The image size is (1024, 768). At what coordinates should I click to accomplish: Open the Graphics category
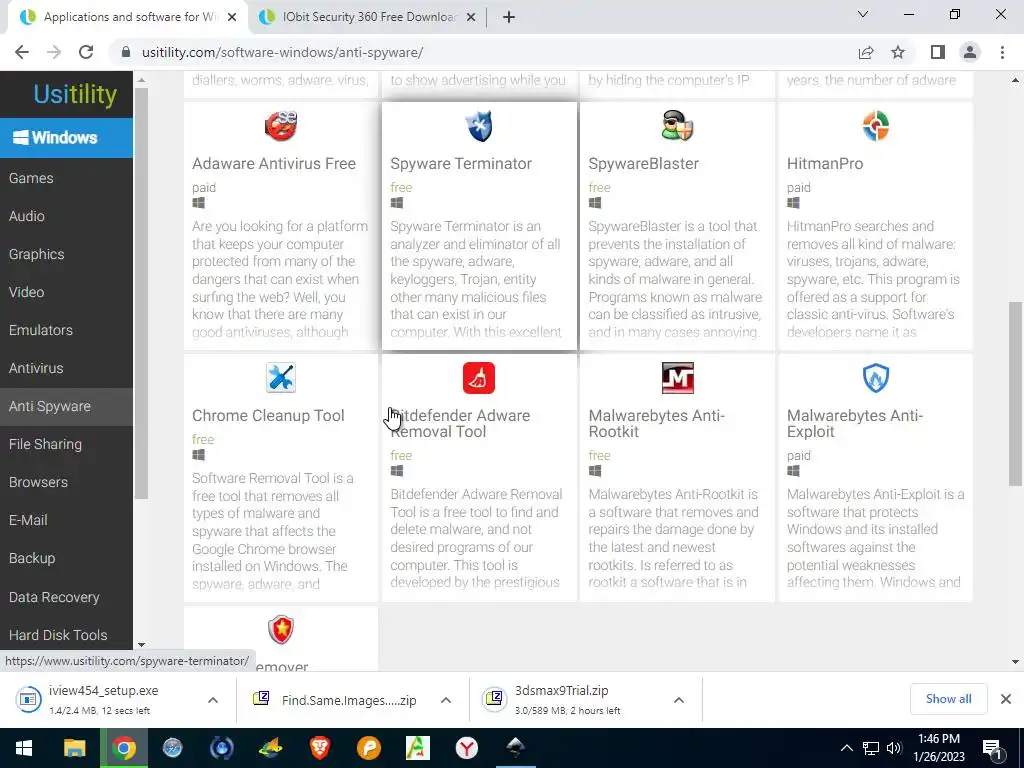[37, 254]
